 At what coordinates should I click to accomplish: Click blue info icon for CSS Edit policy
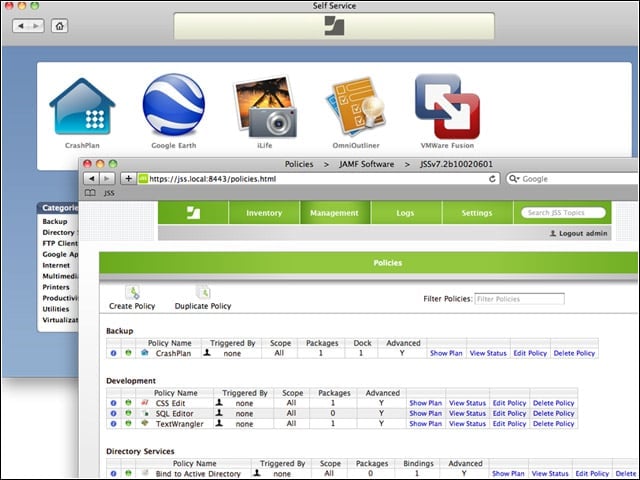click(x=113, y=403)
